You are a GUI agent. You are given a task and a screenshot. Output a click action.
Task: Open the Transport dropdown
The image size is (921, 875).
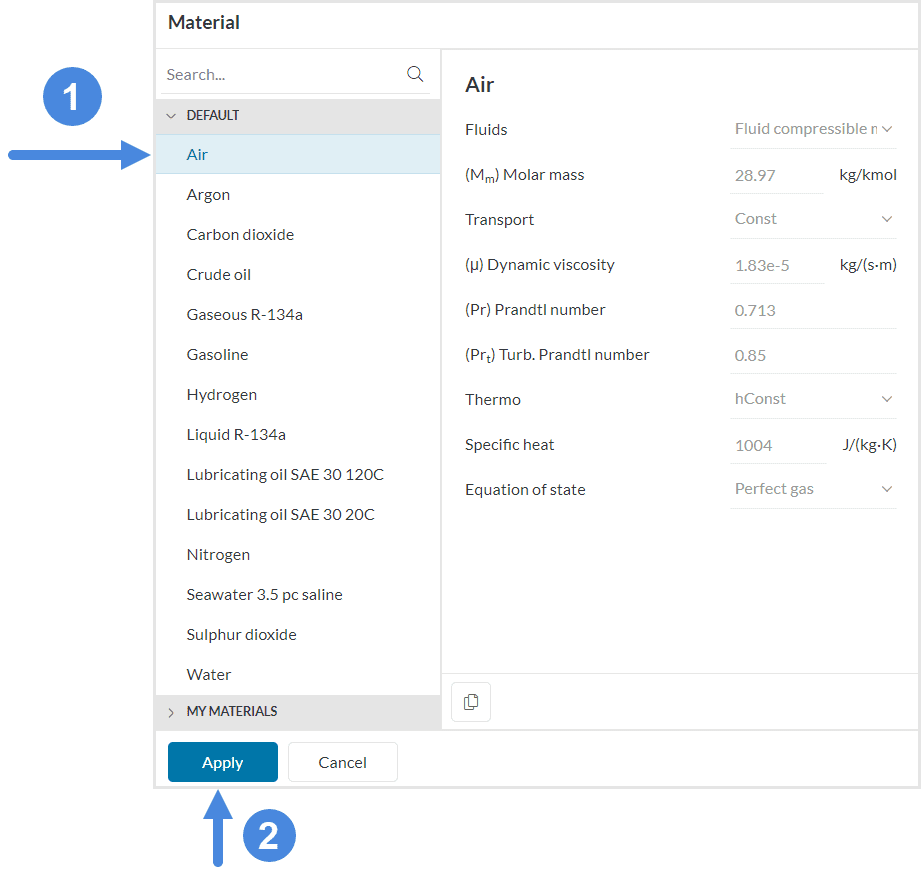pyautogui.click(x=812, y=219)
